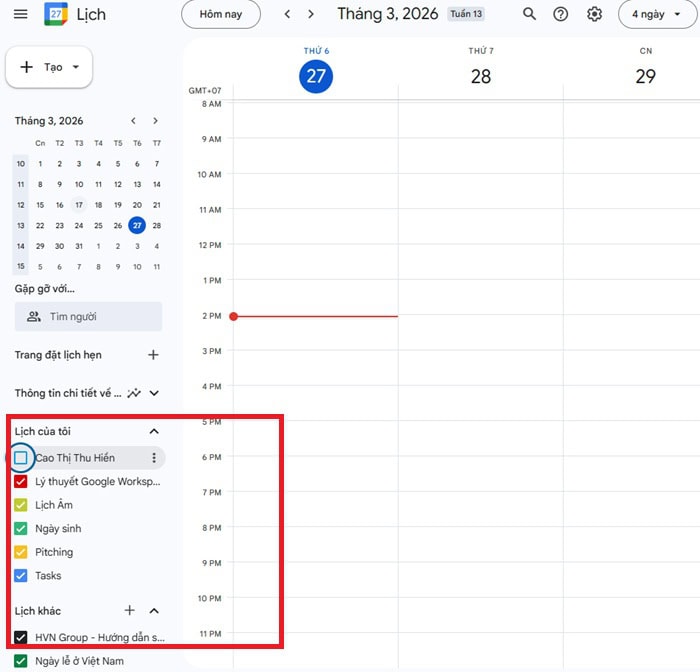700x672 pixels.
Task: Uncheck the Ngày sinh calendar
Action: coord(21,528)
